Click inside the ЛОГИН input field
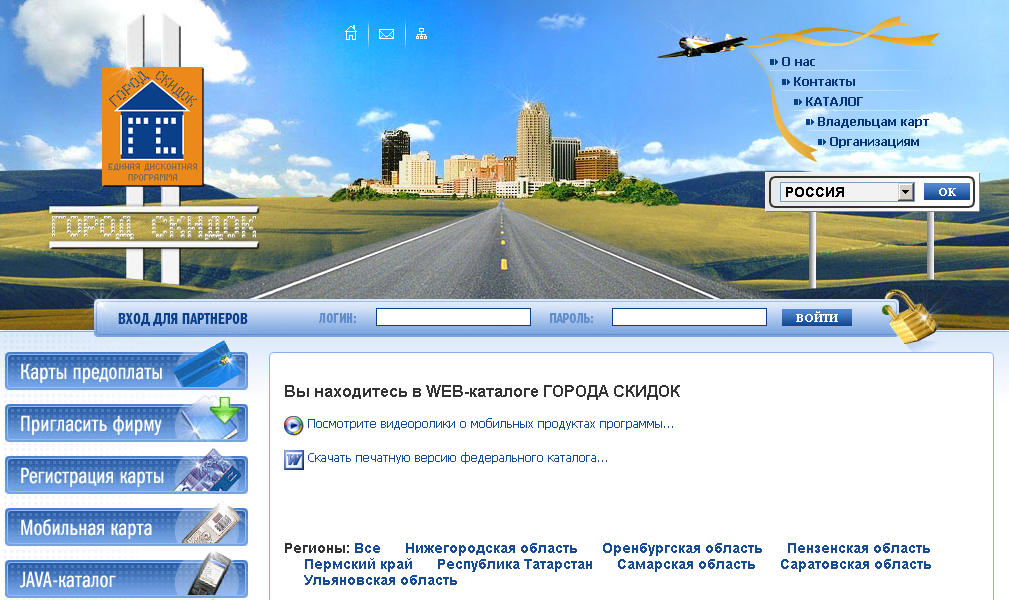 point(453,316)
